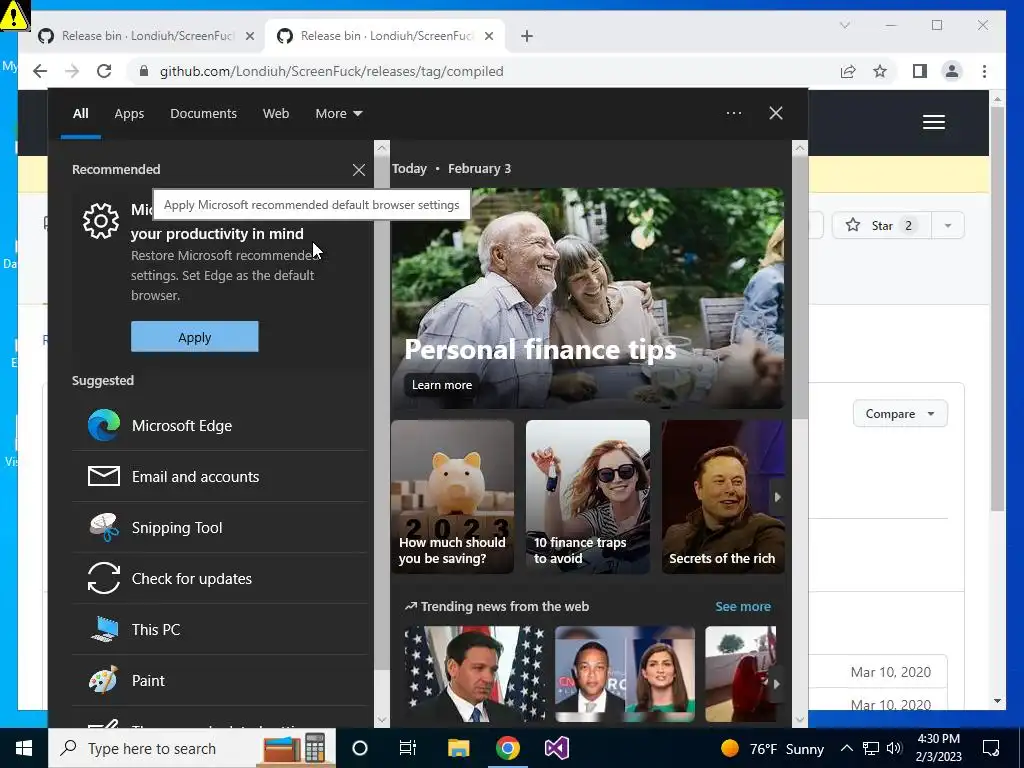The width and height of the screenshot is (1024, 768).
Task: Click Learn more on finance tips
Action: pos(441,385)
